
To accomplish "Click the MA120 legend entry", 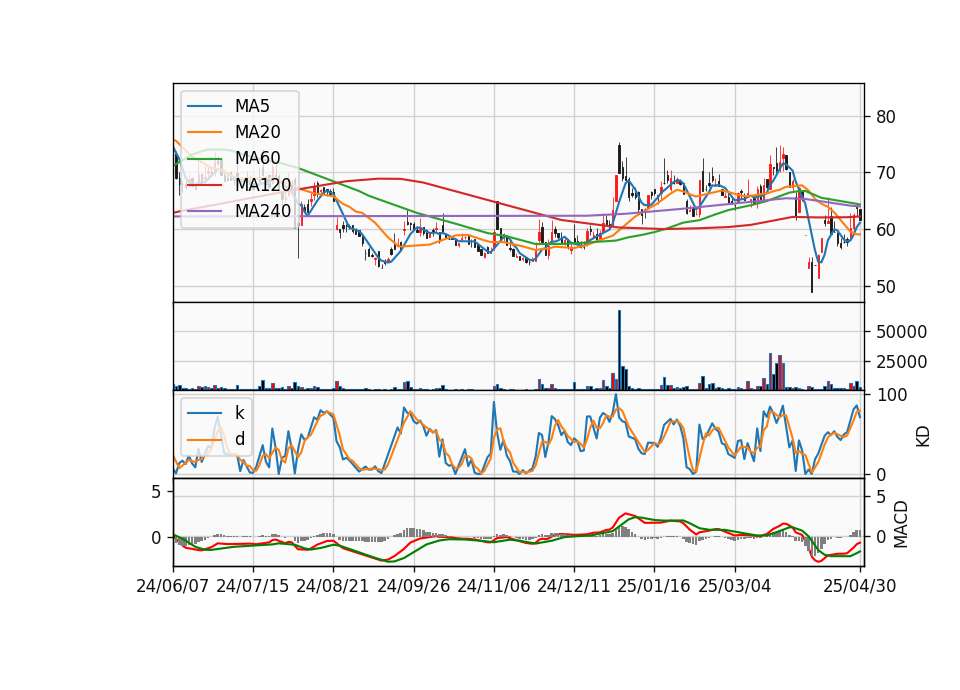I will click(239, 184).
